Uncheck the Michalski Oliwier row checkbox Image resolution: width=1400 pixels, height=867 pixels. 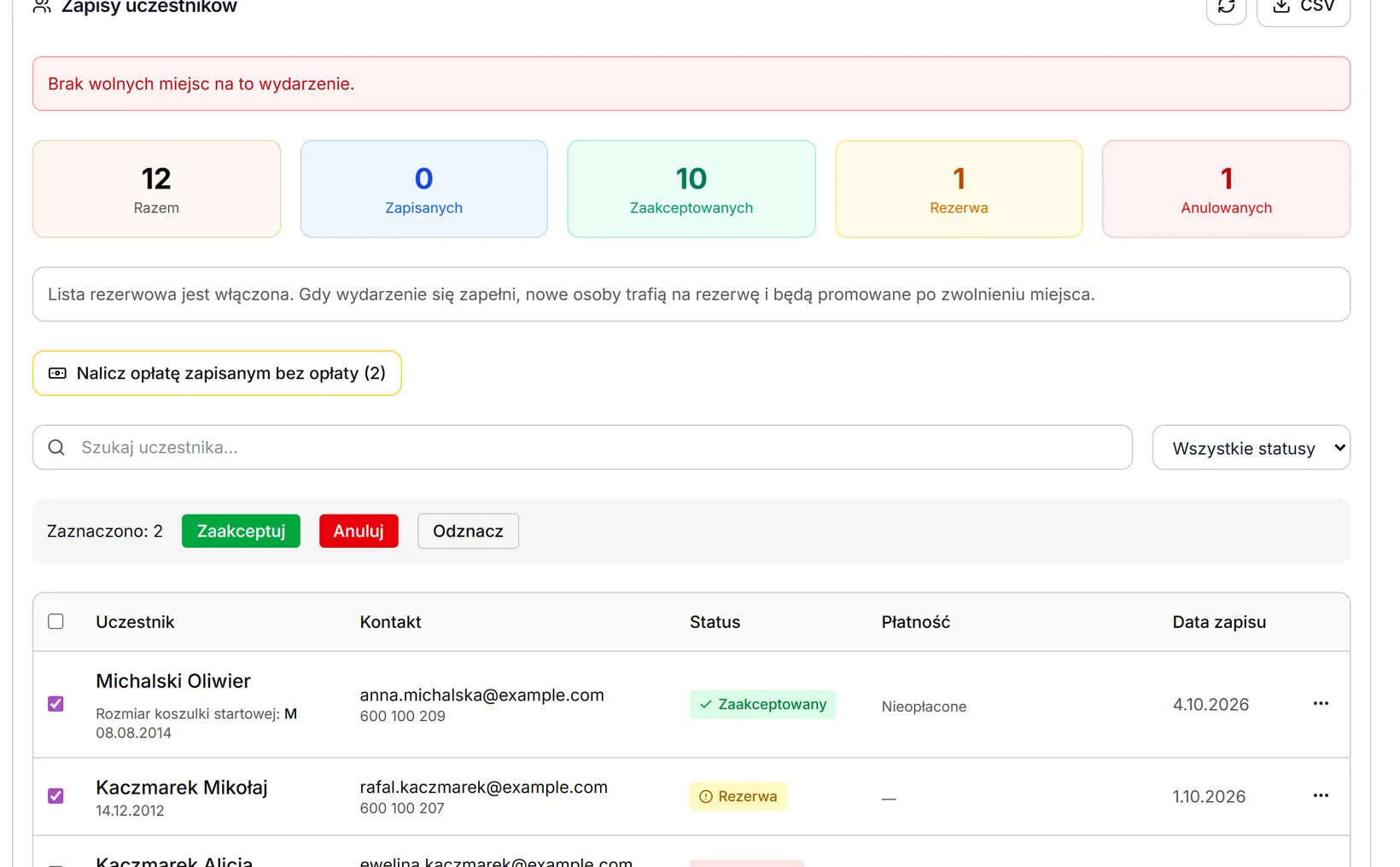(55, 704)
